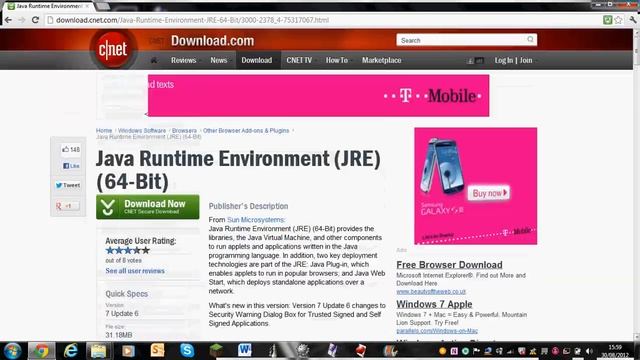Open CNET TV in the navbar
The image size is (640, 360).
click(x=299, y=60)
